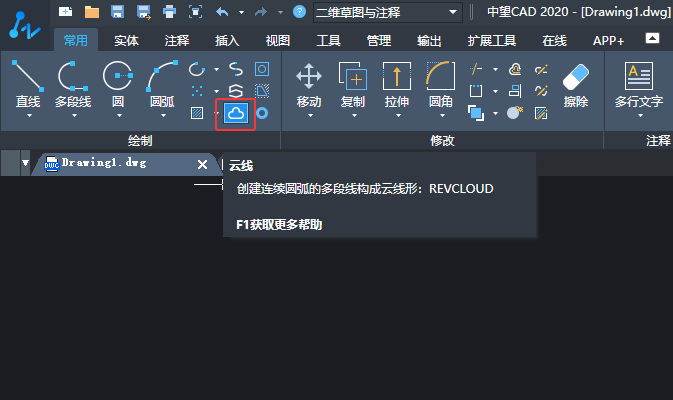This screenshot has height=400, width=673.
Task: Click the 云线 revision cloud tool
Action: click(x=236, y=114)
